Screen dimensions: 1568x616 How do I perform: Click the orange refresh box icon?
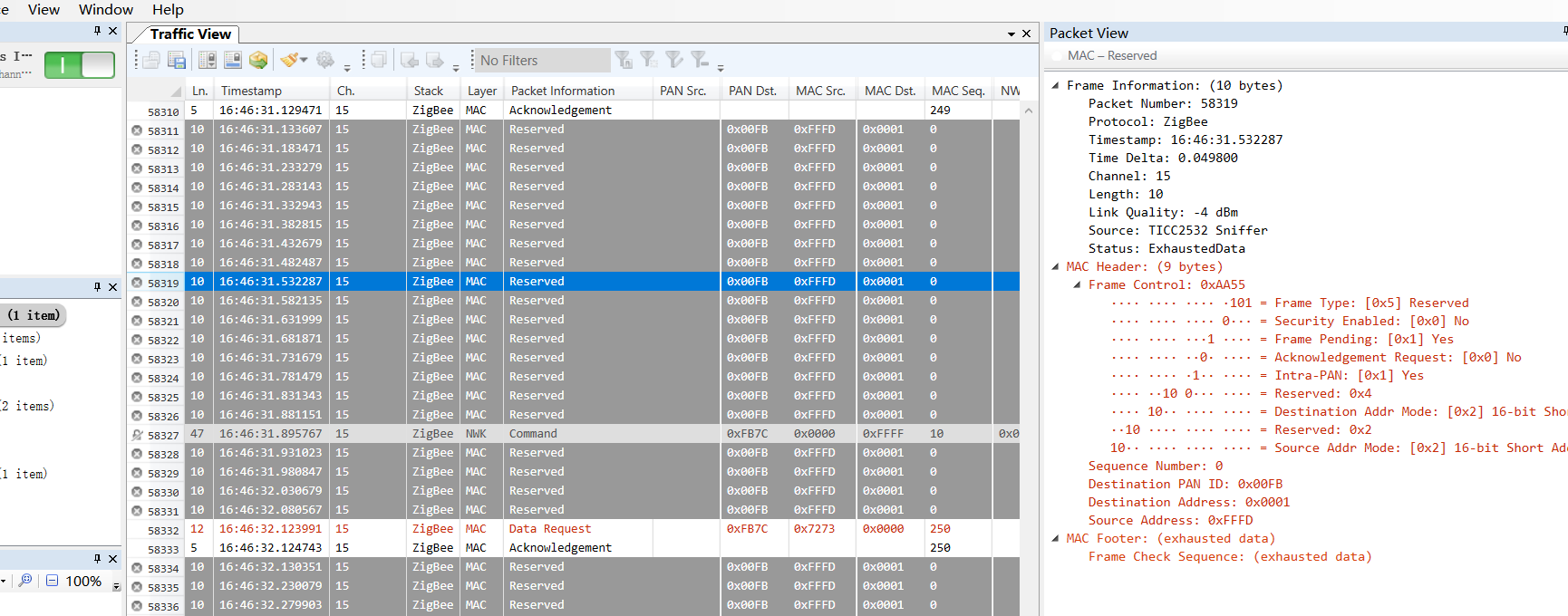258,61
